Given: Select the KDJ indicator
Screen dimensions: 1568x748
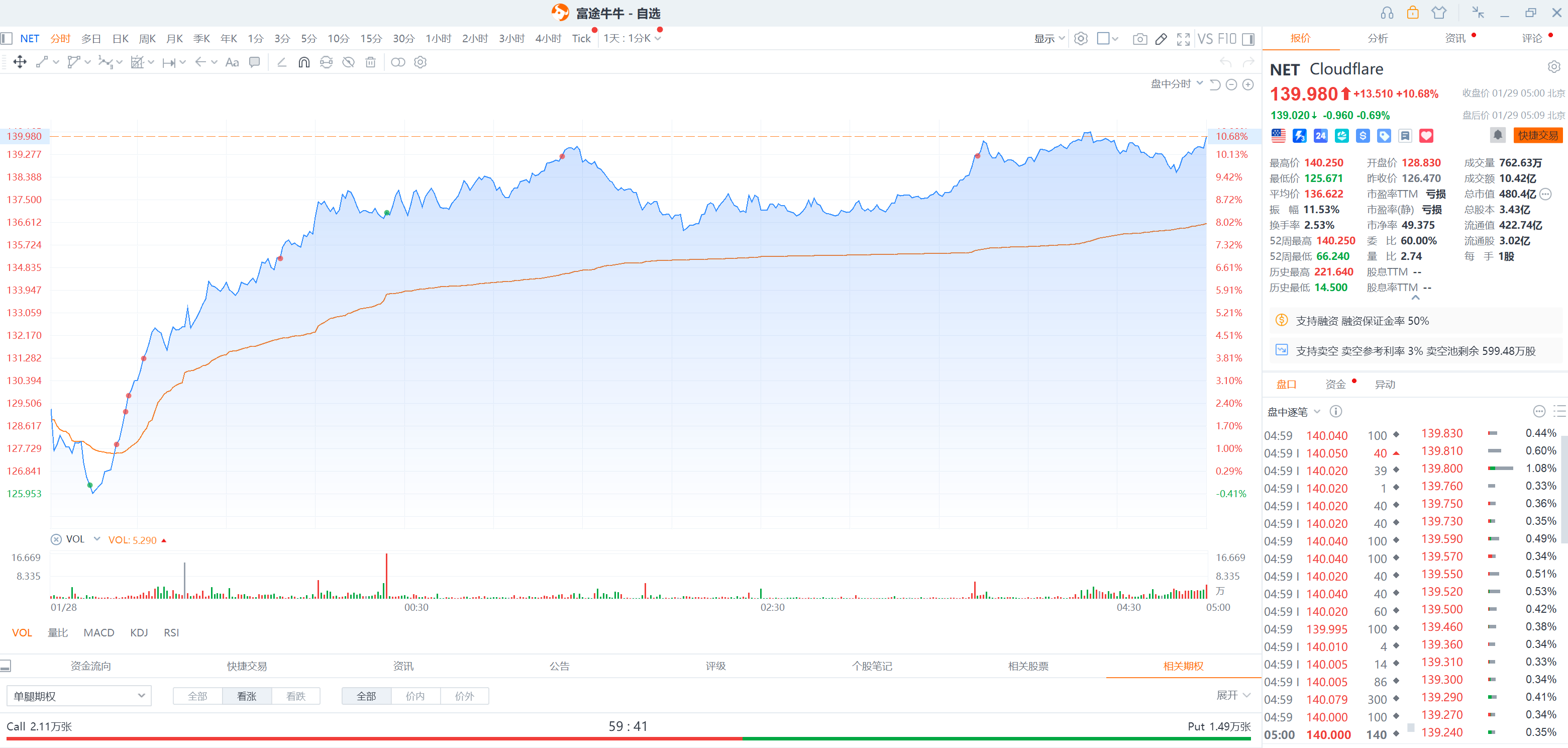Looking at the screenshot, I should coord(139,632).
